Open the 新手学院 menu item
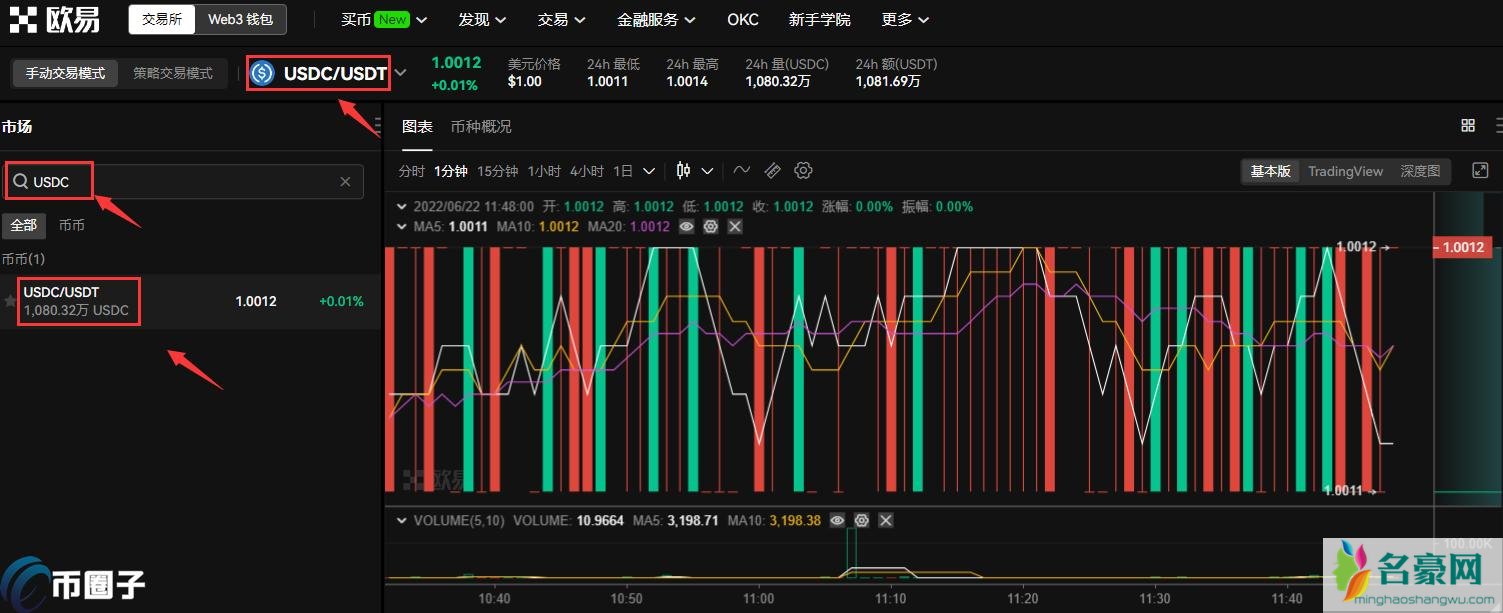 819,19
